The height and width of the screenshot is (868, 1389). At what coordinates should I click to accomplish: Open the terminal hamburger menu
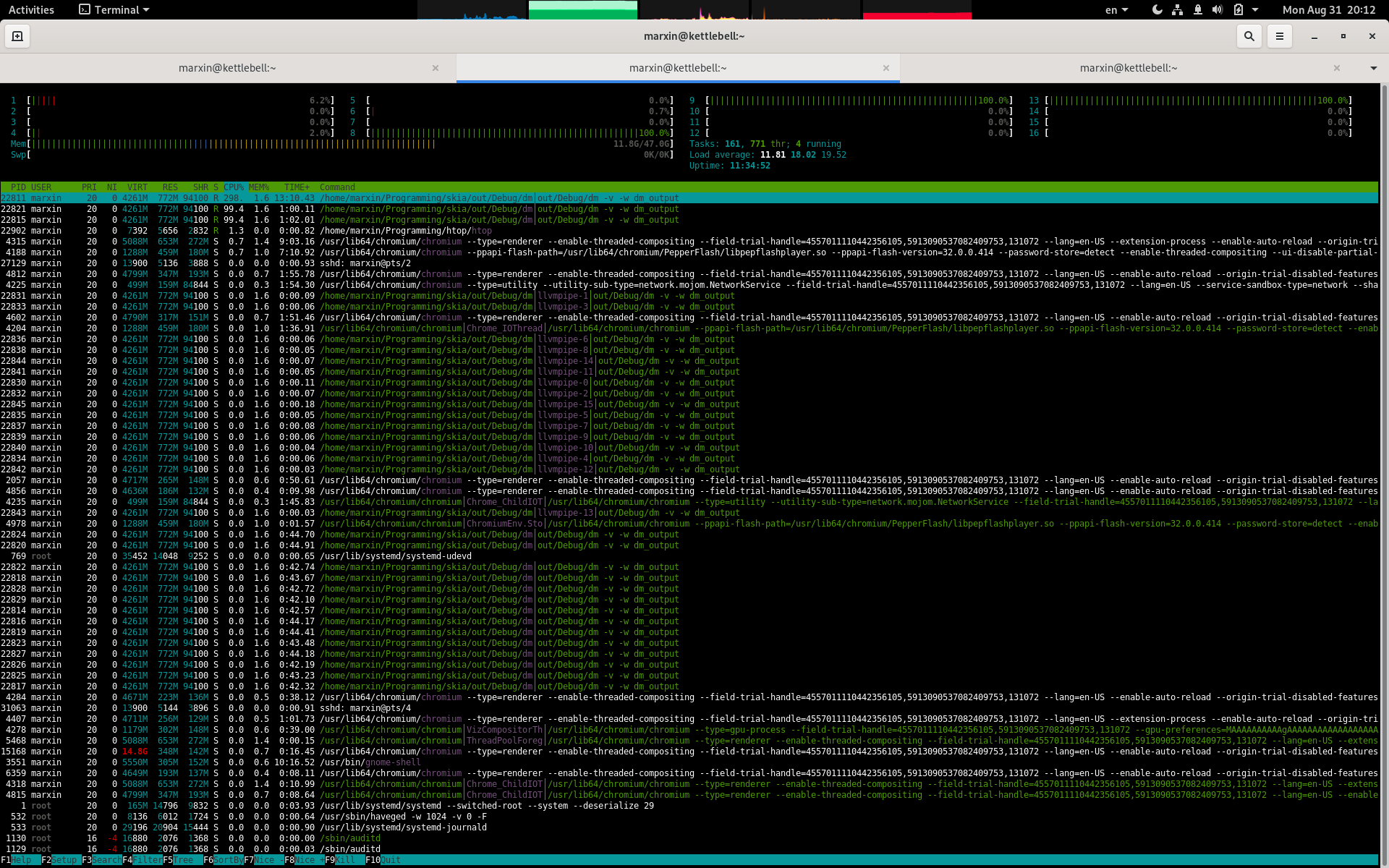[x=1279, y=36]
